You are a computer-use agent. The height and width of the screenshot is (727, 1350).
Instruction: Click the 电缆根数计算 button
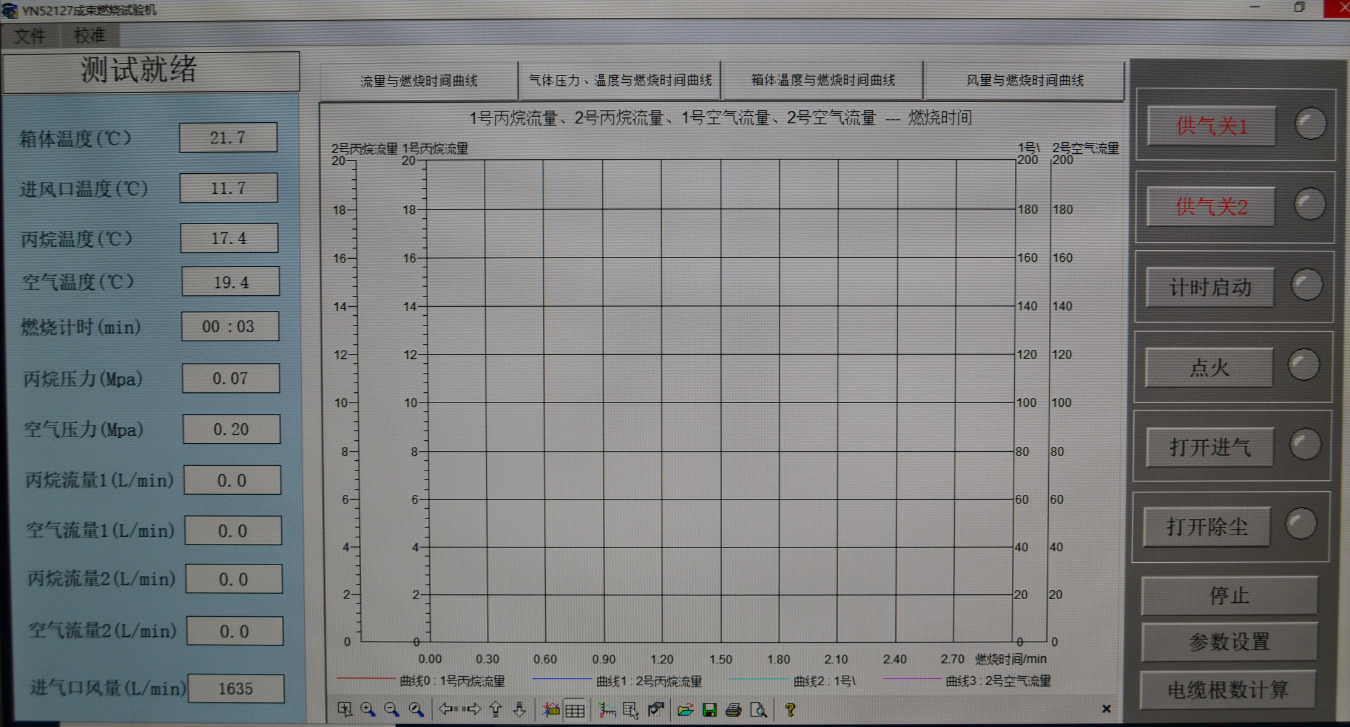tap(1228, 689)
